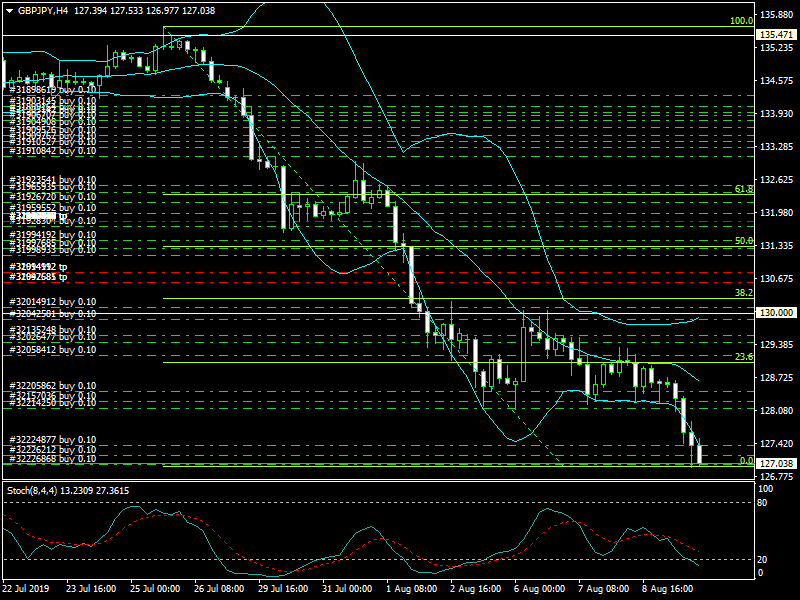Viewport: 800px width, 600px height.
Task: Click the 25 Jul 00:00 time label
Action: 155,589
